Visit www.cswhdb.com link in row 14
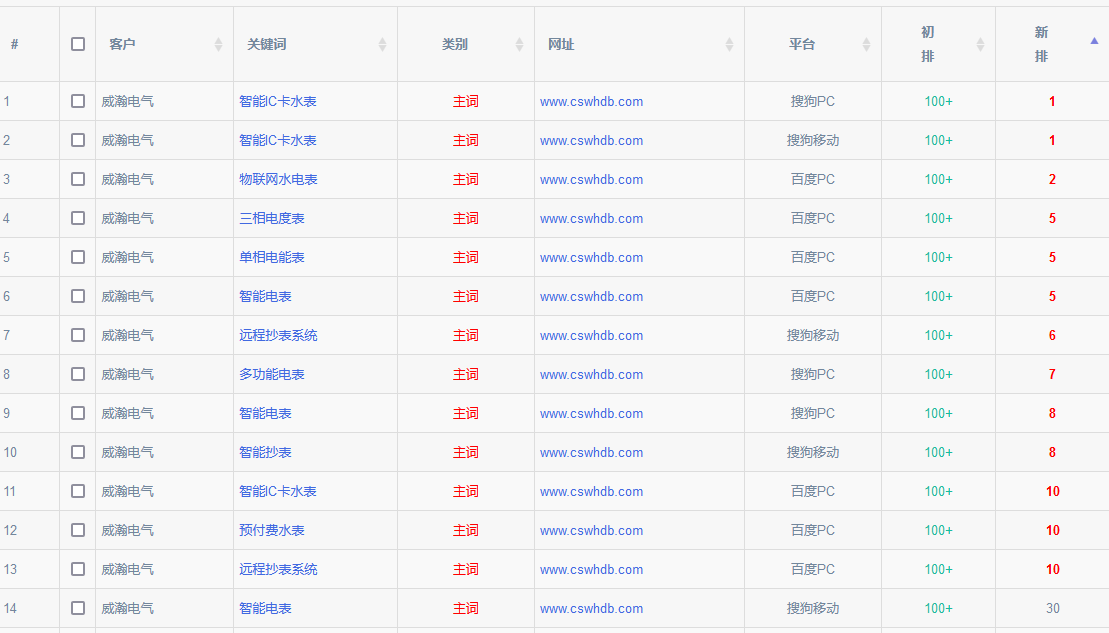The image size is (1109, 633). (x=591, y=608)
